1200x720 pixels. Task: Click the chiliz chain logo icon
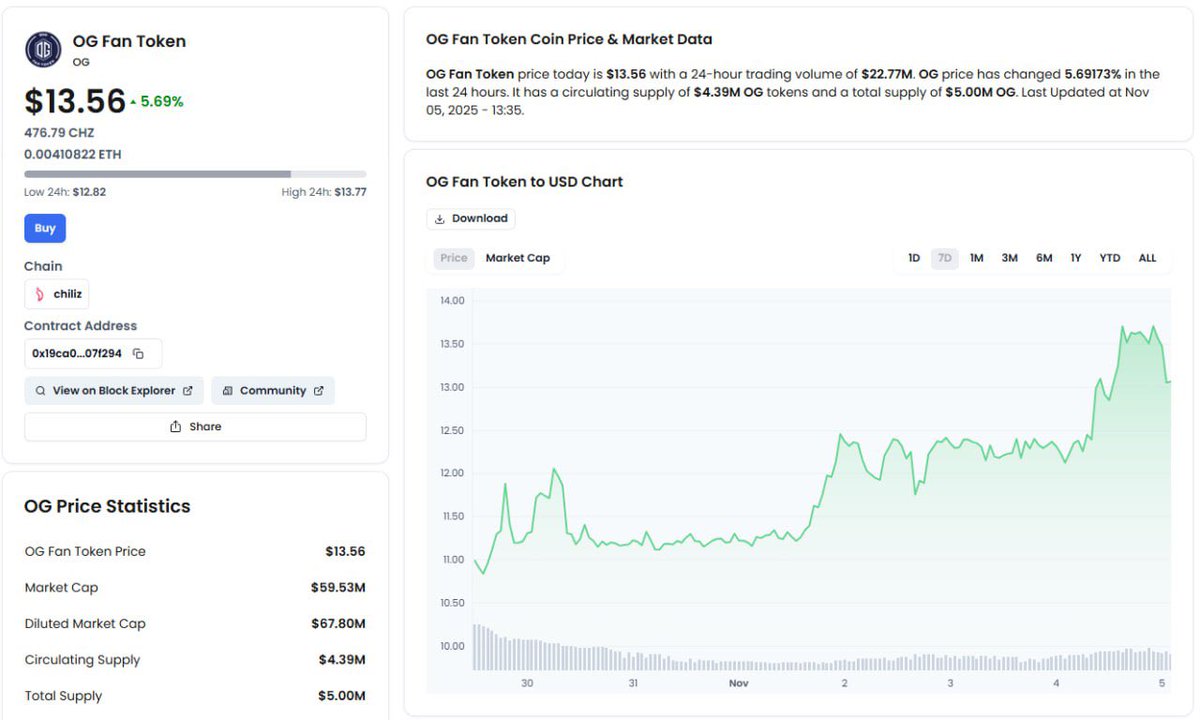point(40,294)
